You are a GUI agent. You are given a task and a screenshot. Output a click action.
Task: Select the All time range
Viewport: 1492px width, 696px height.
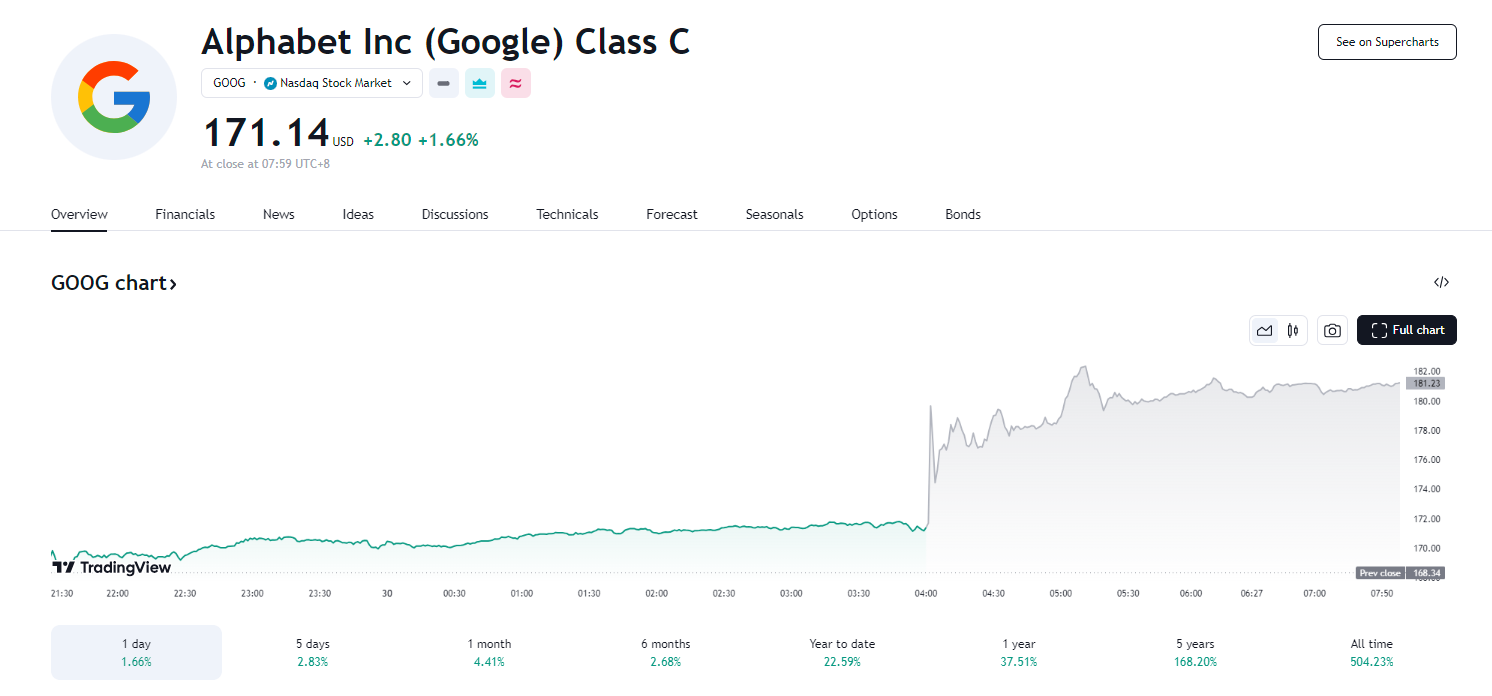point(1371,652)
